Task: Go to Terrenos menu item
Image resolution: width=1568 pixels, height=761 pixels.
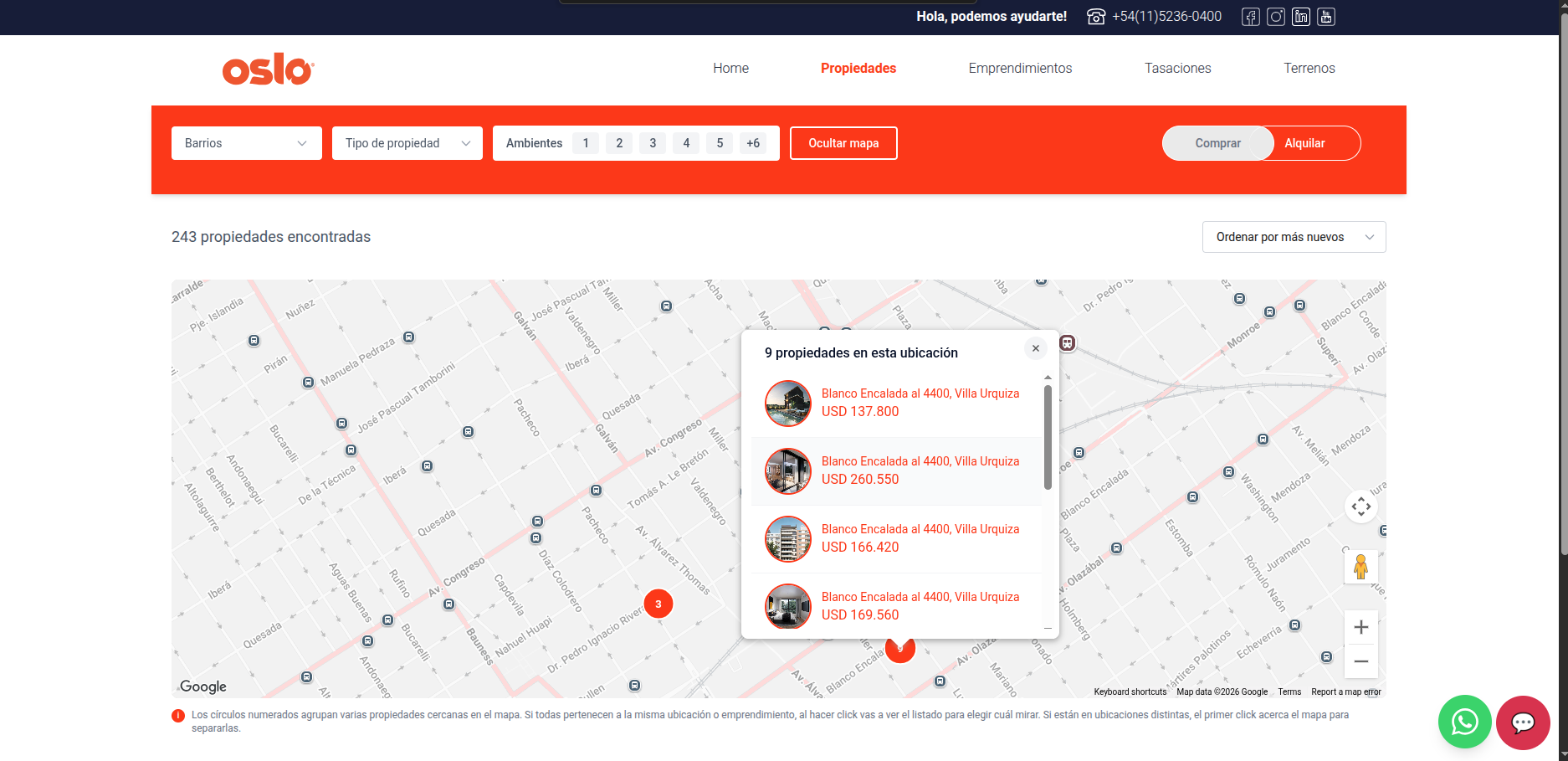Action: 1309,69
